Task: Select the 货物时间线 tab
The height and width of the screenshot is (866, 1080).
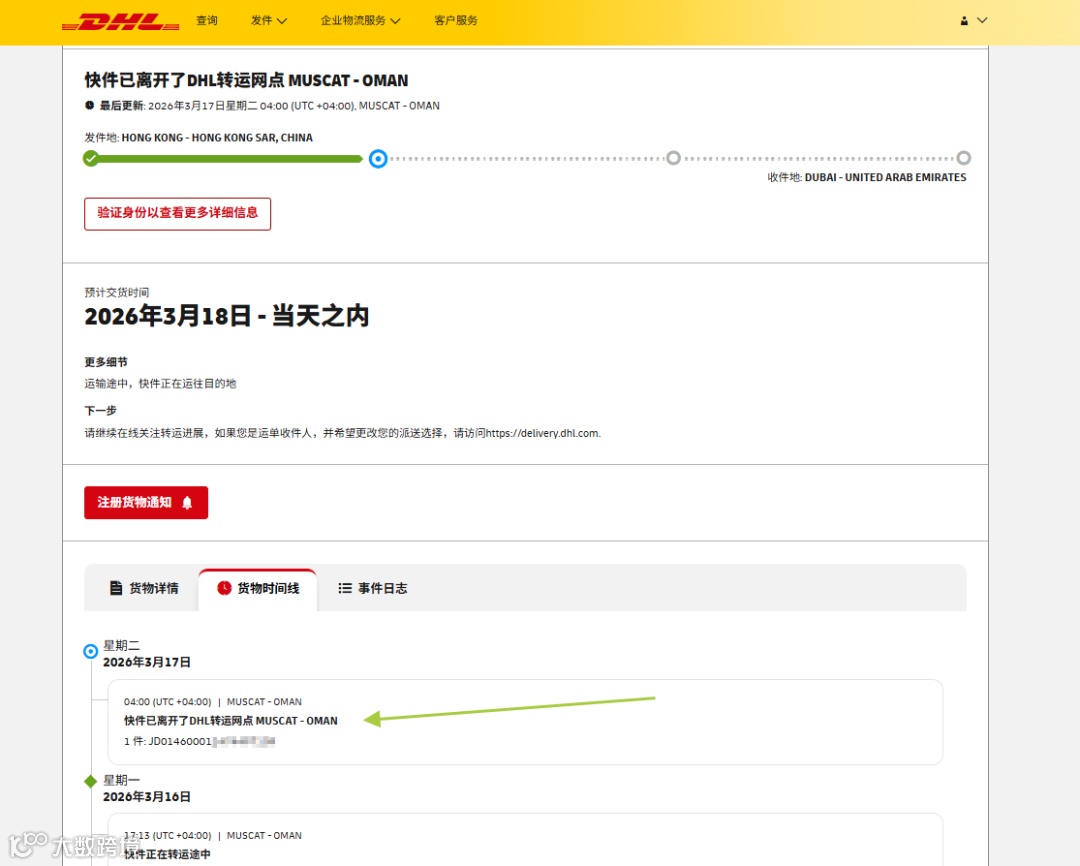Action: pyautogui.click(x=258, y=588)
